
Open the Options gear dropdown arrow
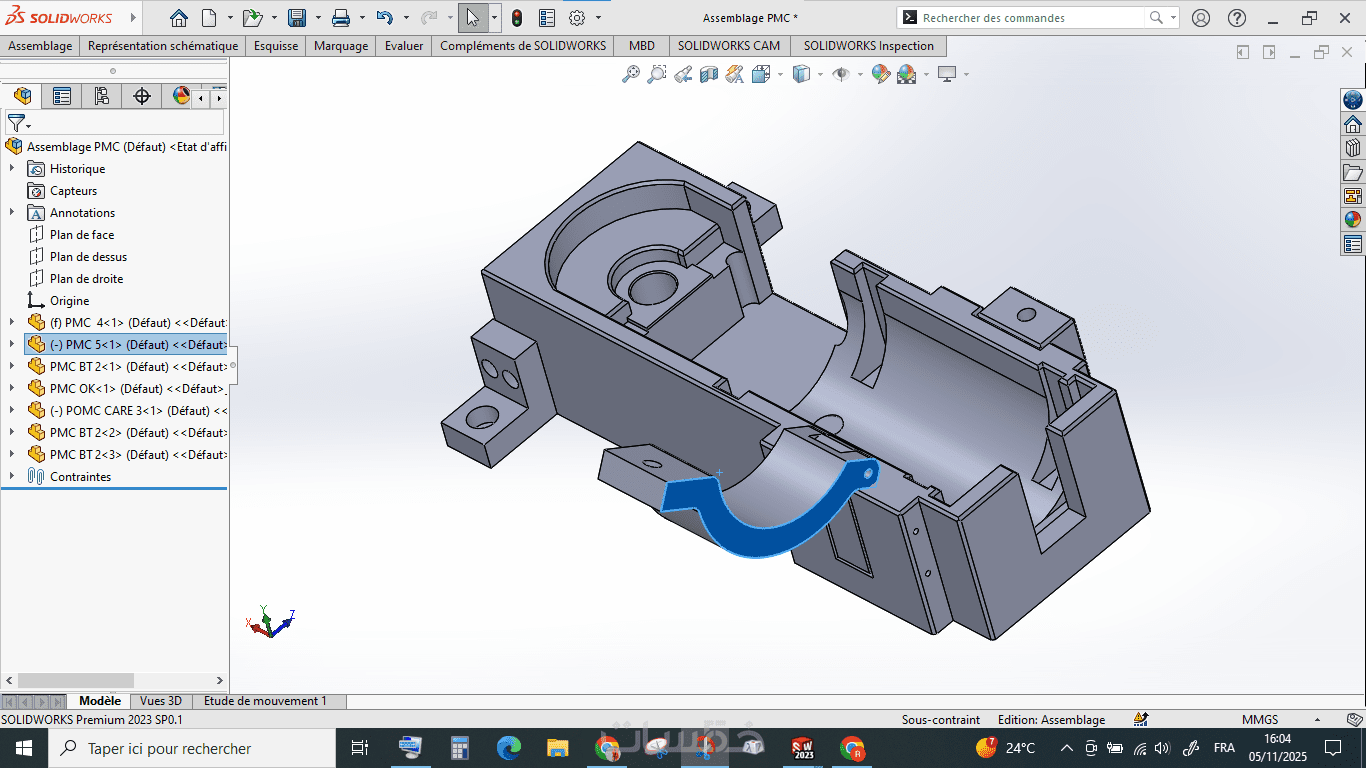pyautogui.click(x=598, y=18)
